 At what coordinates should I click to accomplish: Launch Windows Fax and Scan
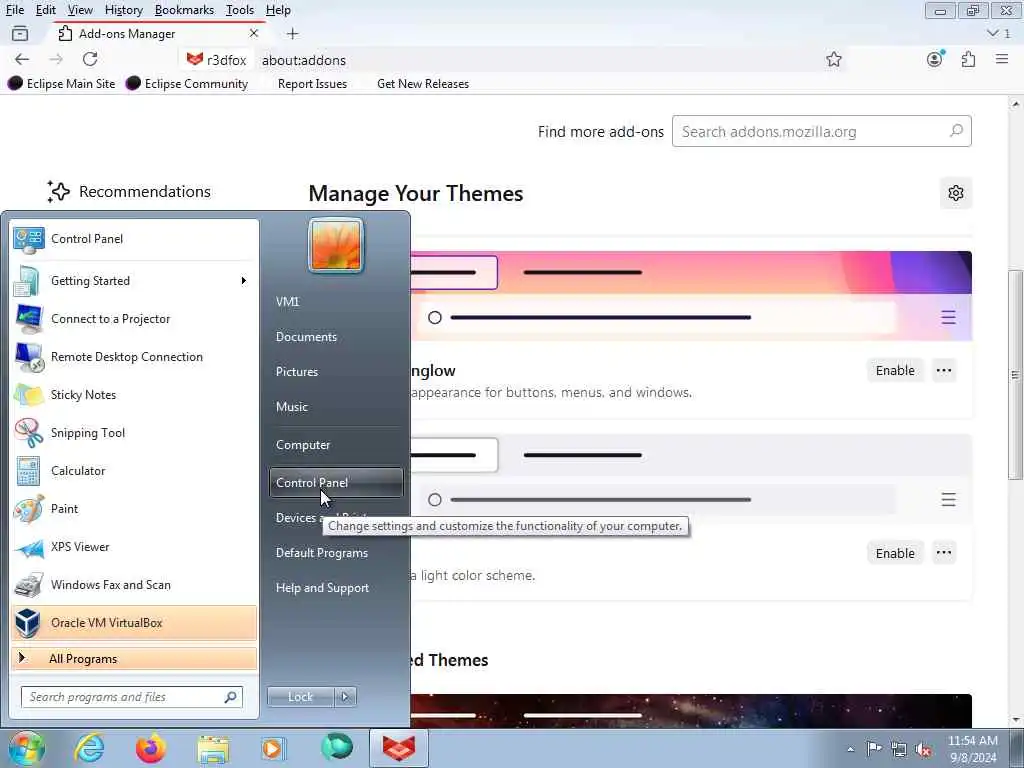coord(134,584)
